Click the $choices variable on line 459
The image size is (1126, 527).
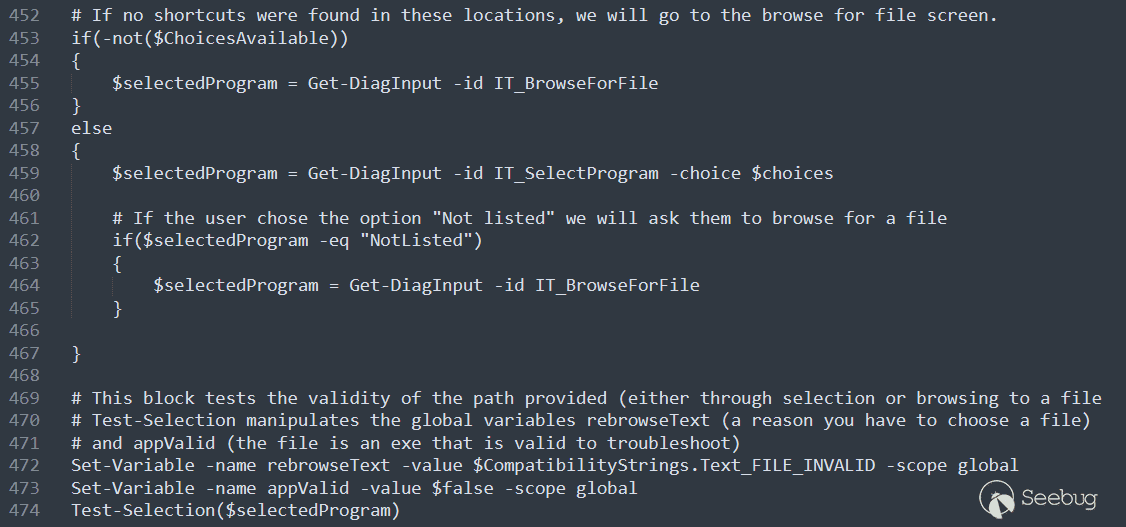pos(792,173)
